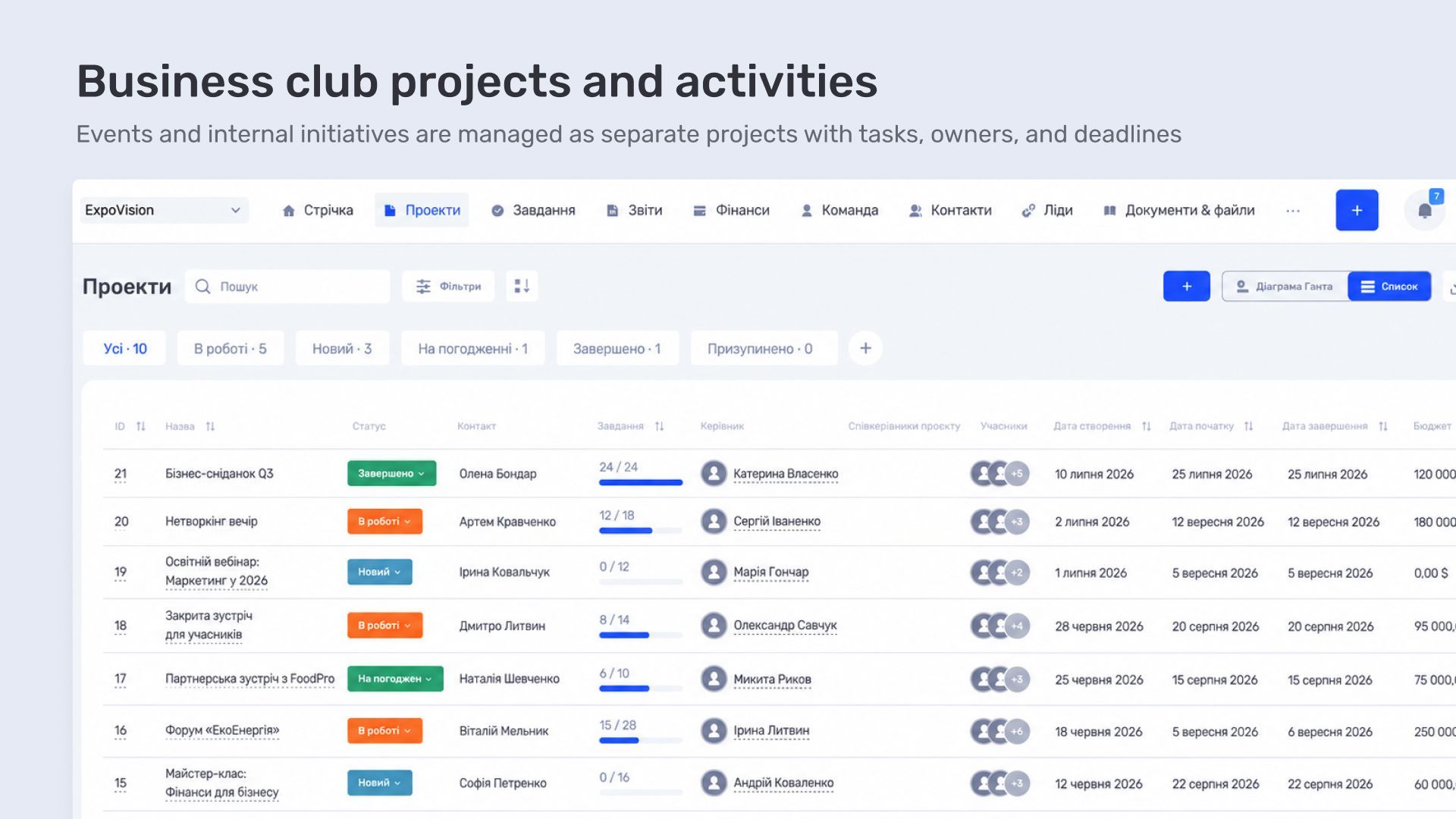Open Новий status dropdown for project 15
1456x819 pixels.
pos(380,783)
